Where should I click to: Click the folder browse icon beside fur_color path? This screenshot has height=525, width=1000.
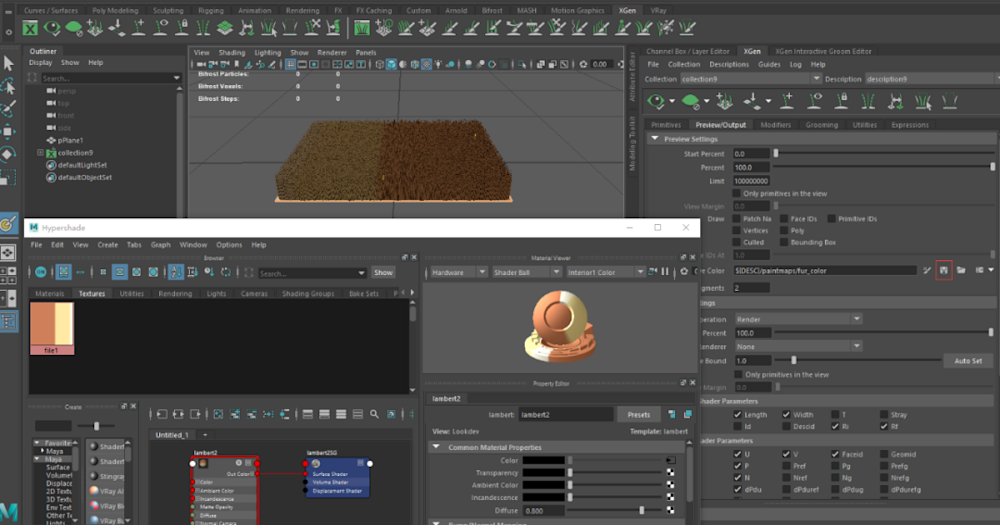(x=960, y=270)
